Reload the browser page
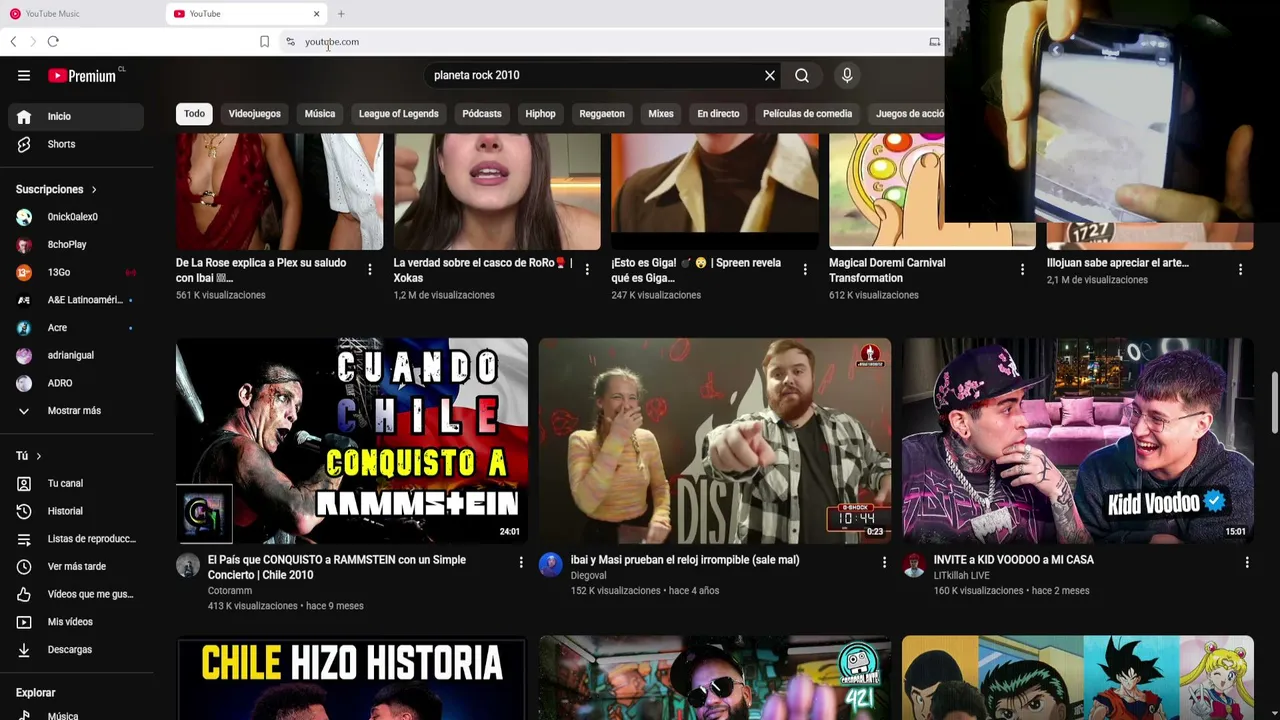Screen dimensions: 1280x720 53,41
